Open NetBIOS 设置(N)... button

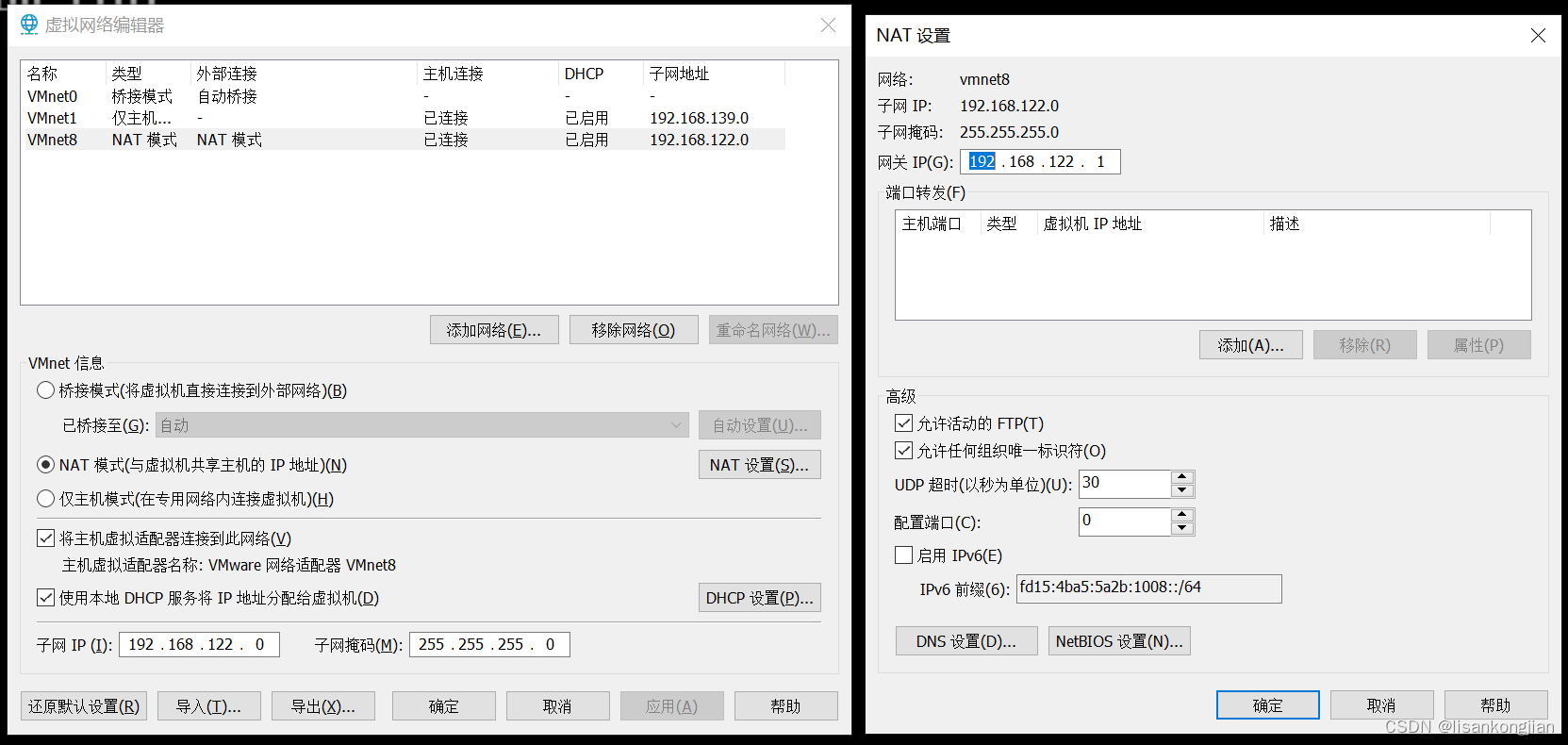(1119, 641)
